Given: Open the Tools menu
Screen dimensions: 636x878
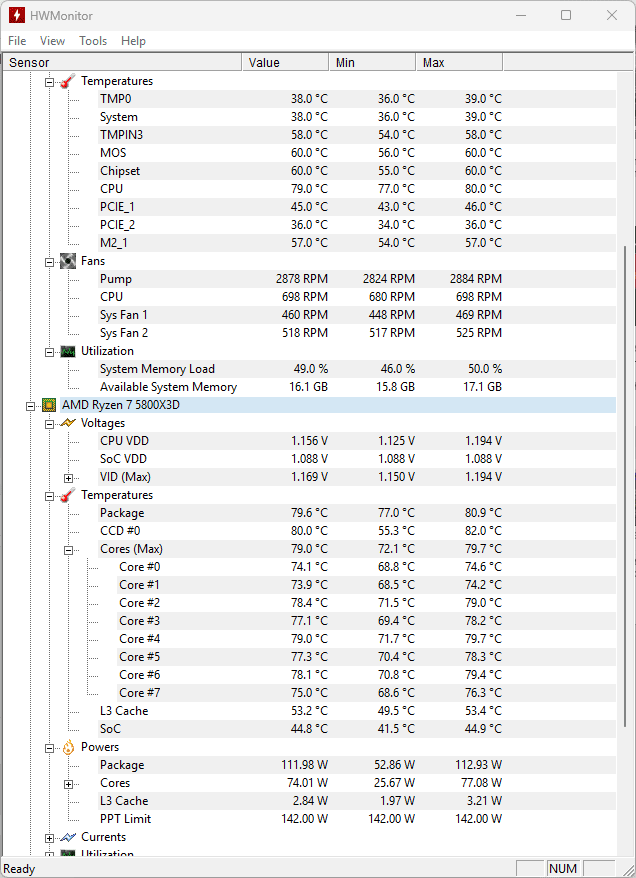Looking at the screenshot, I should coord(93,41).
